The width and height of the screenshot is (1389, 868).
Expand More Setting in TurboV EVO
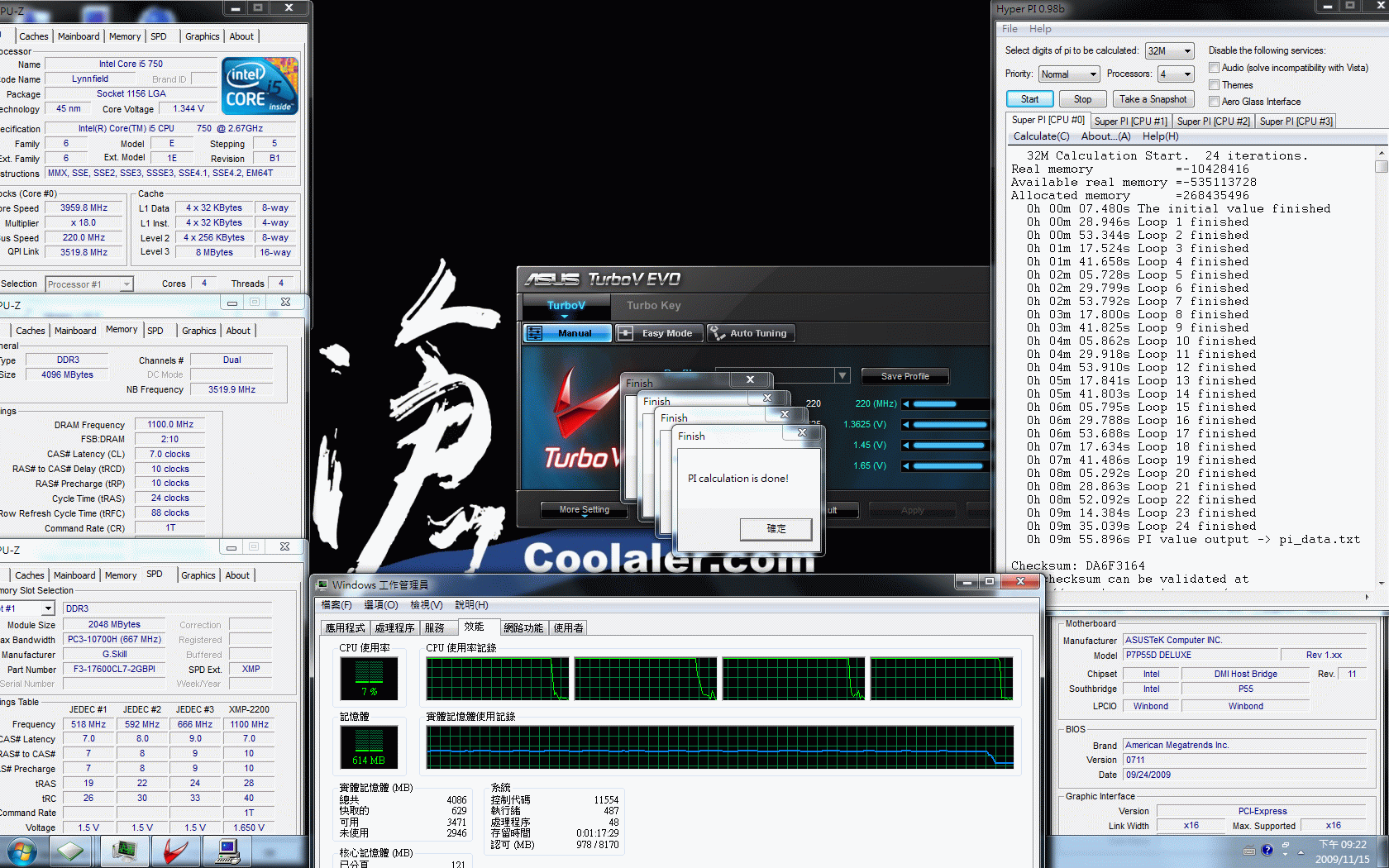584,510
